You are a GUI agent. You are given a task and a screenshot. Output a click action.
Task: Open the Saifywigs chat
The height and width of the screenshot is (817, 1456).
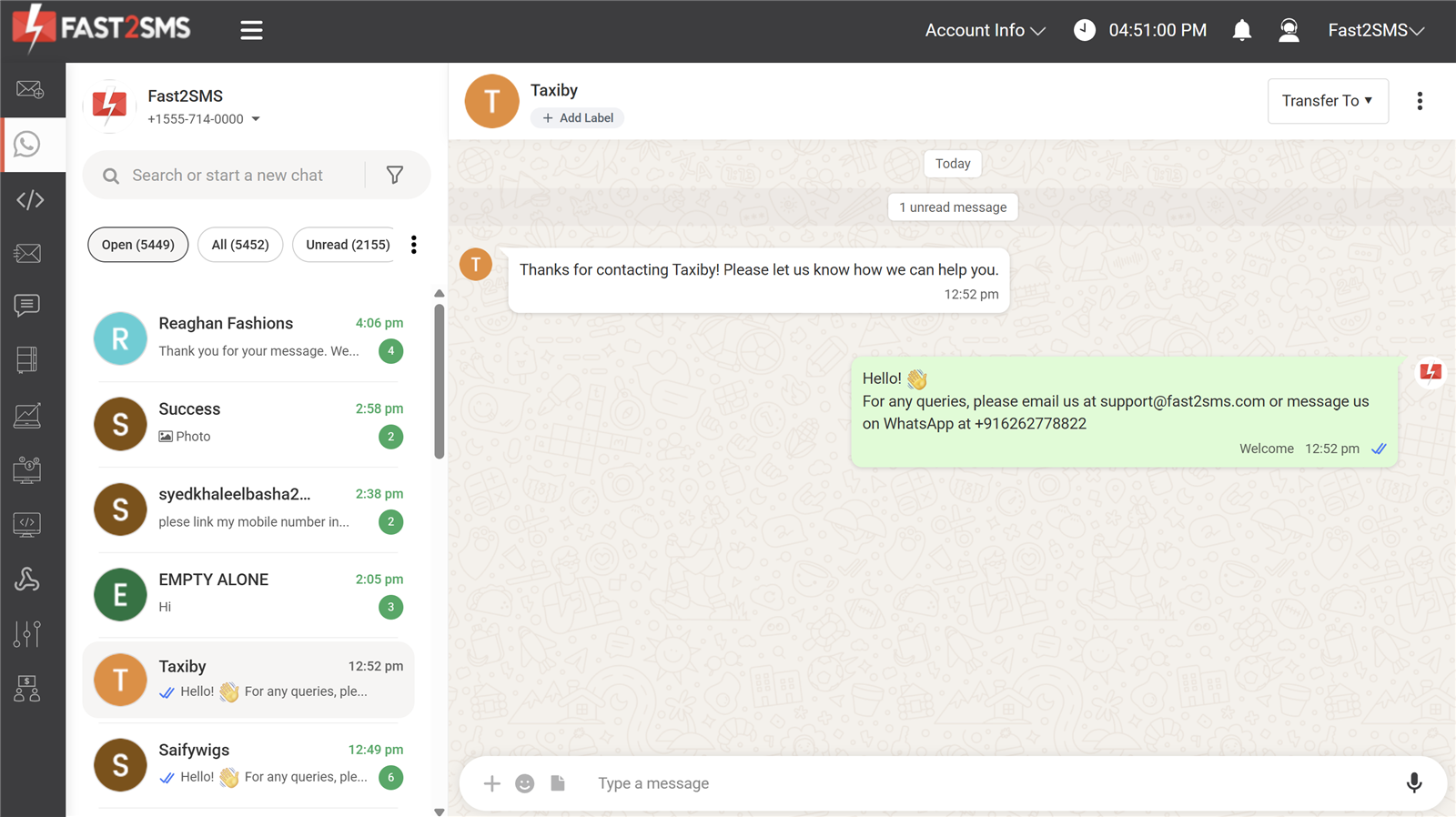[x=248, y=764]
